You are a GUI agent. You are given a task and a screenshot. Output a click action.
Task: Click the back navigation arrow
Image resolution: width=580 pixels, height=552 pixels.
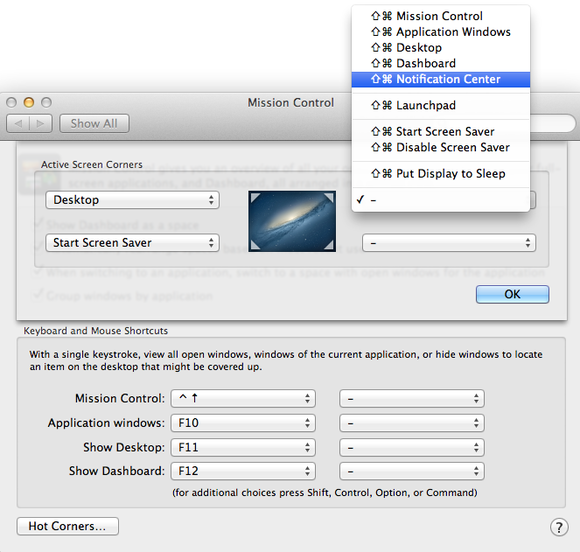pyautogui.click(x=18, y=123)
